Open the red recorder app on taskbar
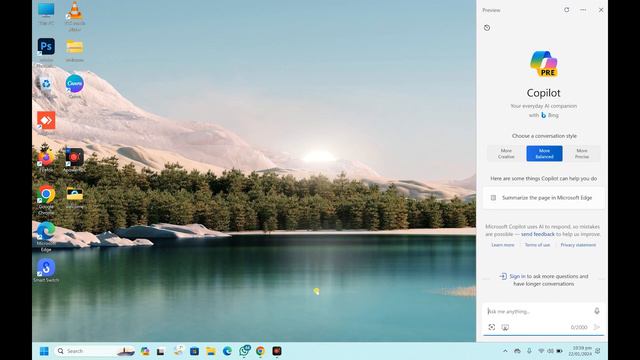 (x=277, y=351)
